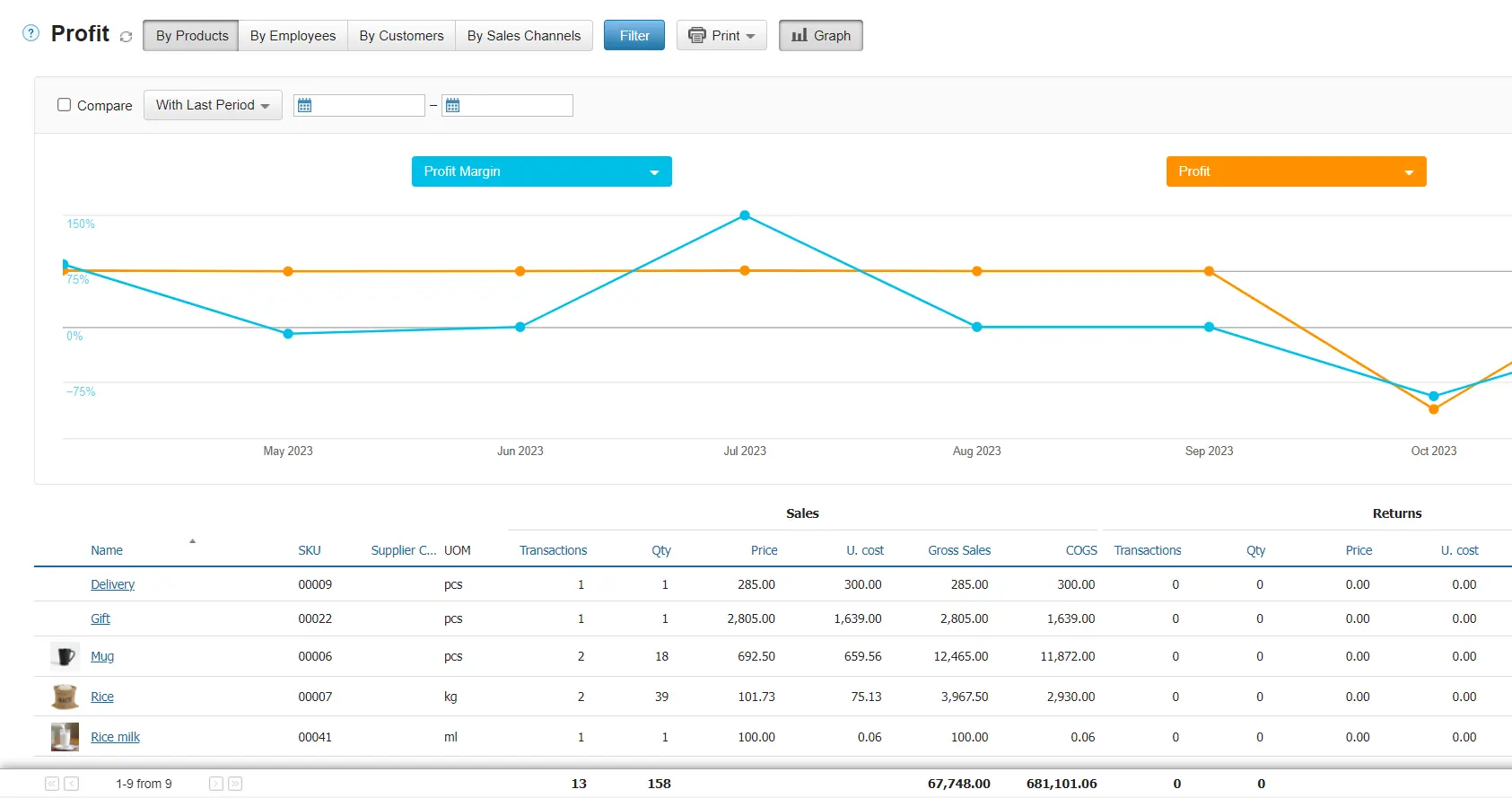
Task: Expand the orange Profit series dropdown
Action: 1296,171
